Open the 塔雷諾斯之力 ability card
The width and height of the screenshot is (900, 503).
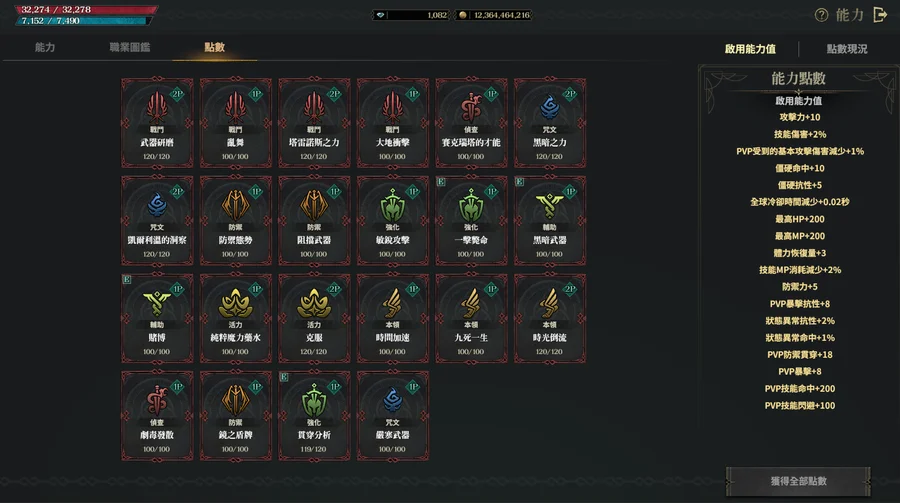click(x=314, y=123)
